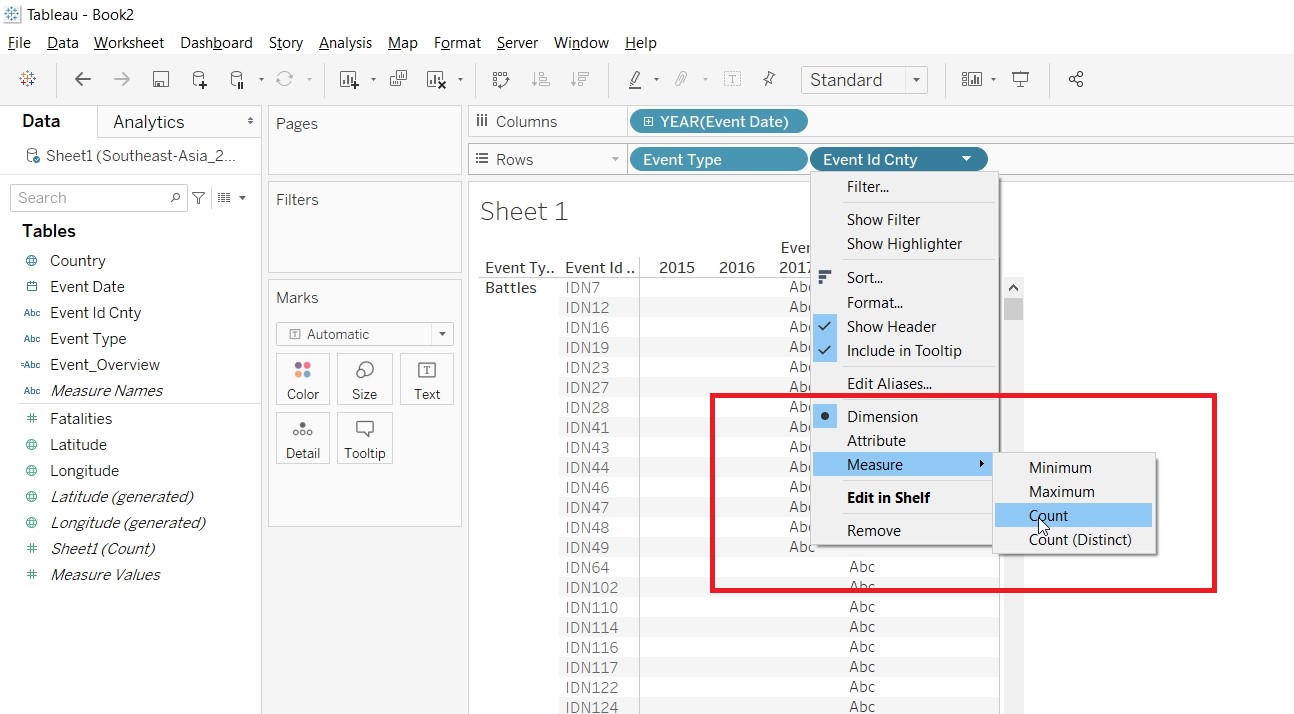Click the Highlight pen icon
This screenshot has width=1294, height=714.
coord(635,80)
